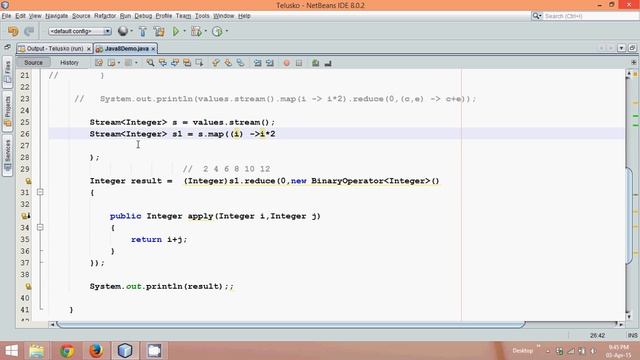Click the Comment code icon
Screen dimensions: 640x360
[315, 63]
